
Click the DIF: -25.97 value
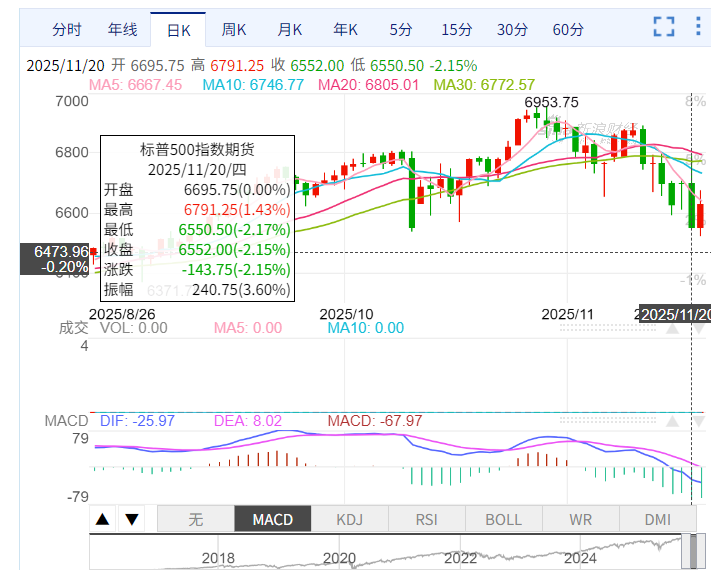pos(137,421)
